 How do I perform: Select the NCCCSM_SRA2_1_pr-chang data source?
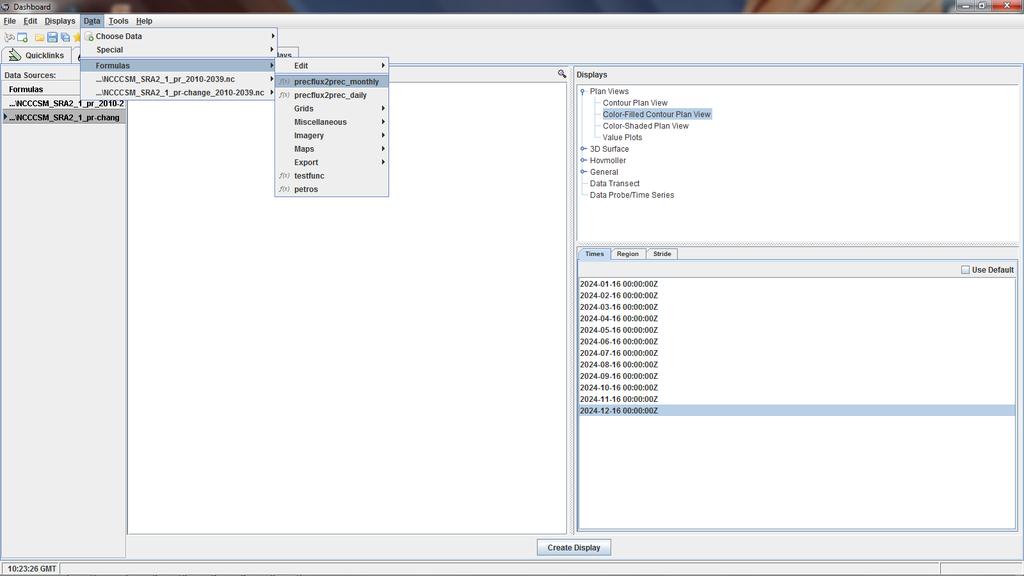[63, 118]
